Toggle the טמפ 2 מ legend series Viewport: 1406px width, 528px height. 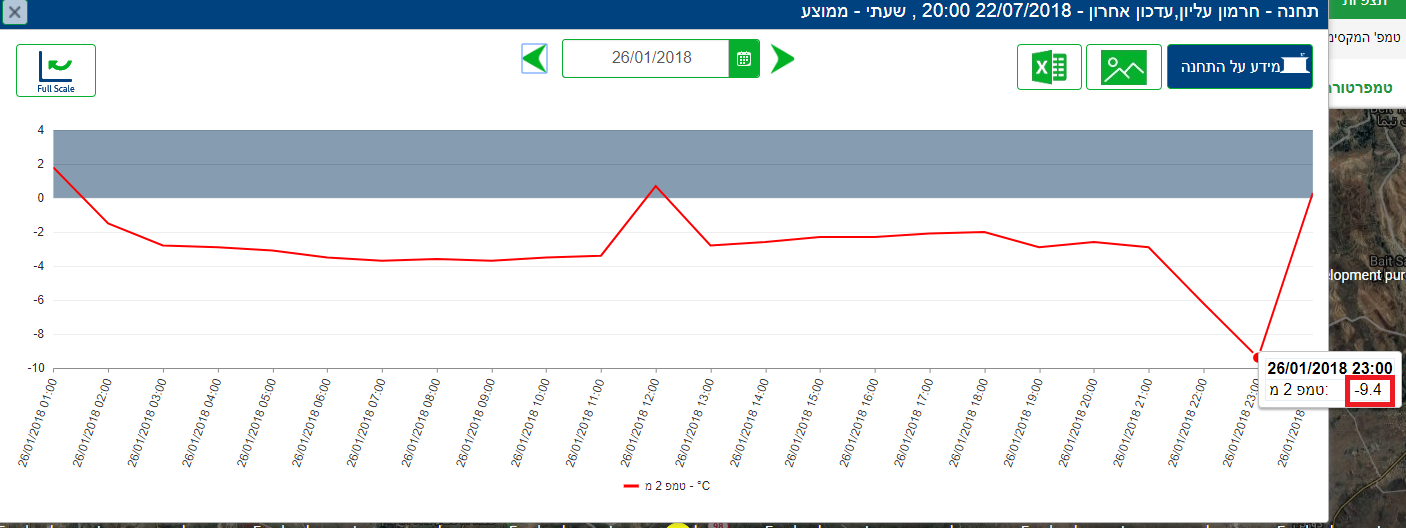point(667,486)
